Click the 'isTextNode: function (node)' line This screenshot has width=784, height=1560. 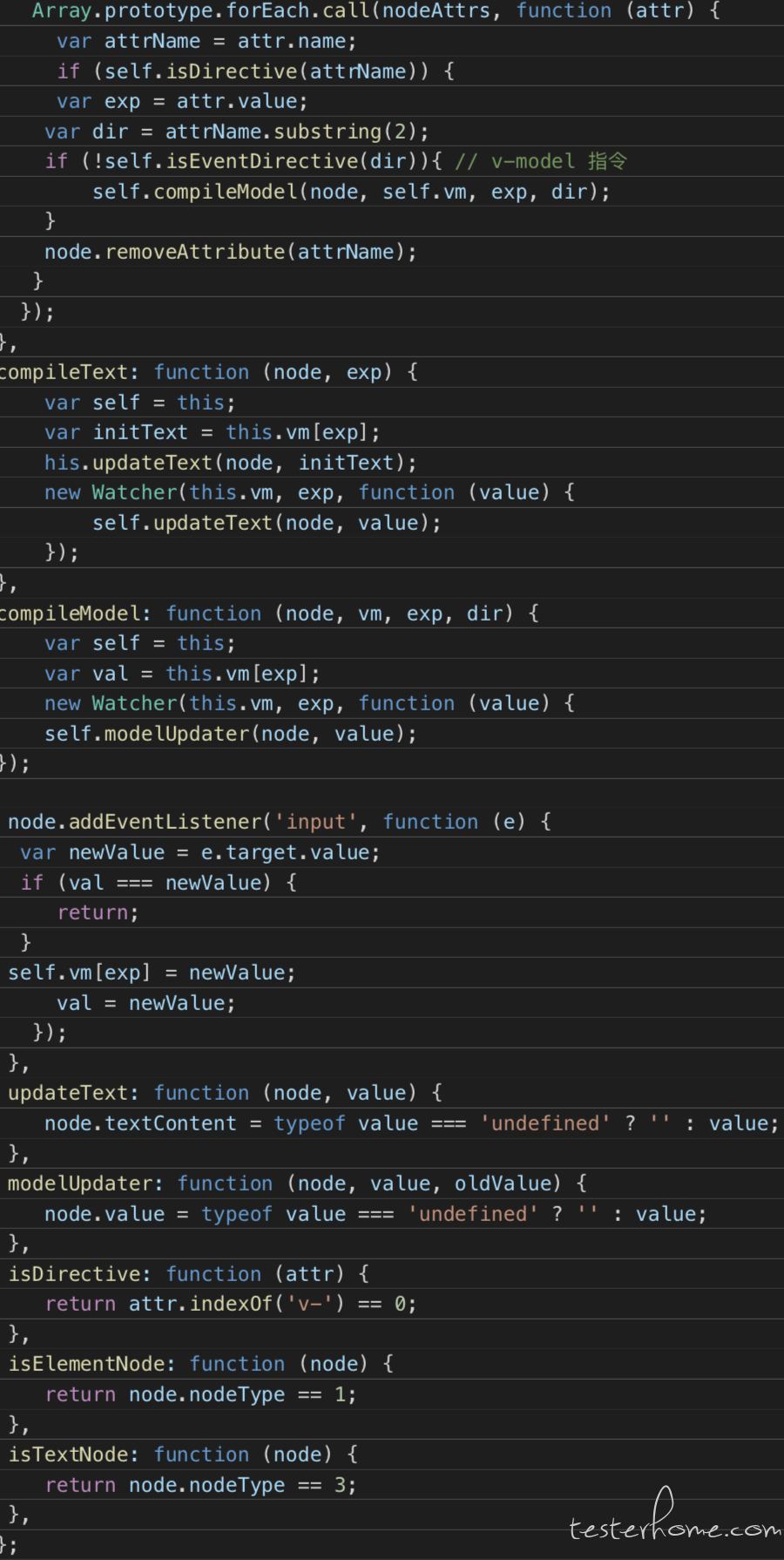pyautogui.click(x=183, y=1455)
